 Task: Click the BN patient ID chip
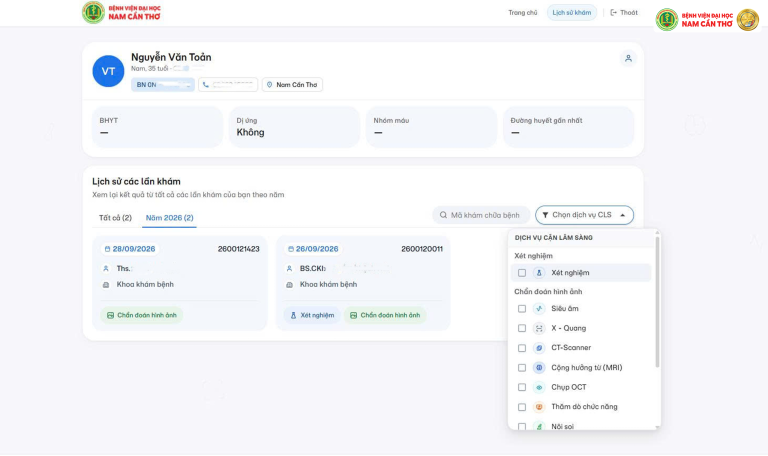(163, 85)
